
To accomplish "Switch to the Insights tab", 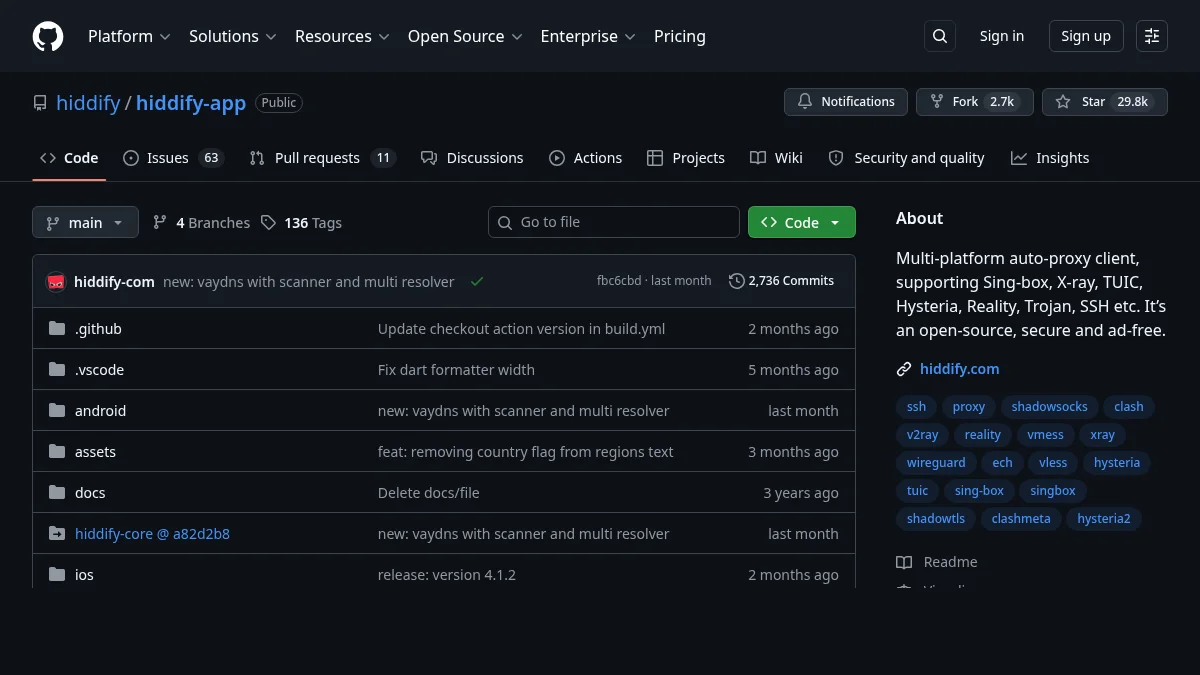I will 1050,158.
